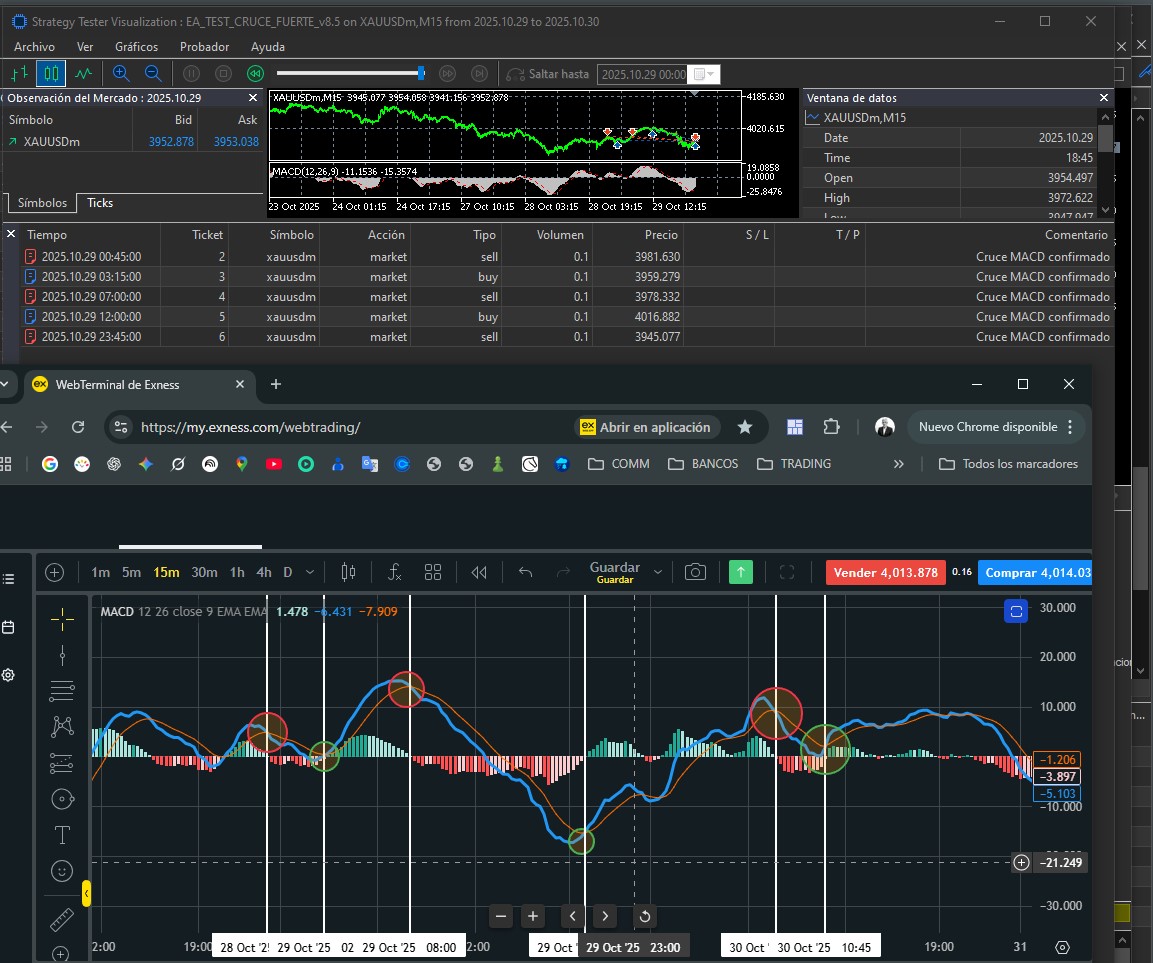1153x963 pixels.
Task: Click zoom in magnifier in Strategy Tester
Action: (x=121, y=73)
